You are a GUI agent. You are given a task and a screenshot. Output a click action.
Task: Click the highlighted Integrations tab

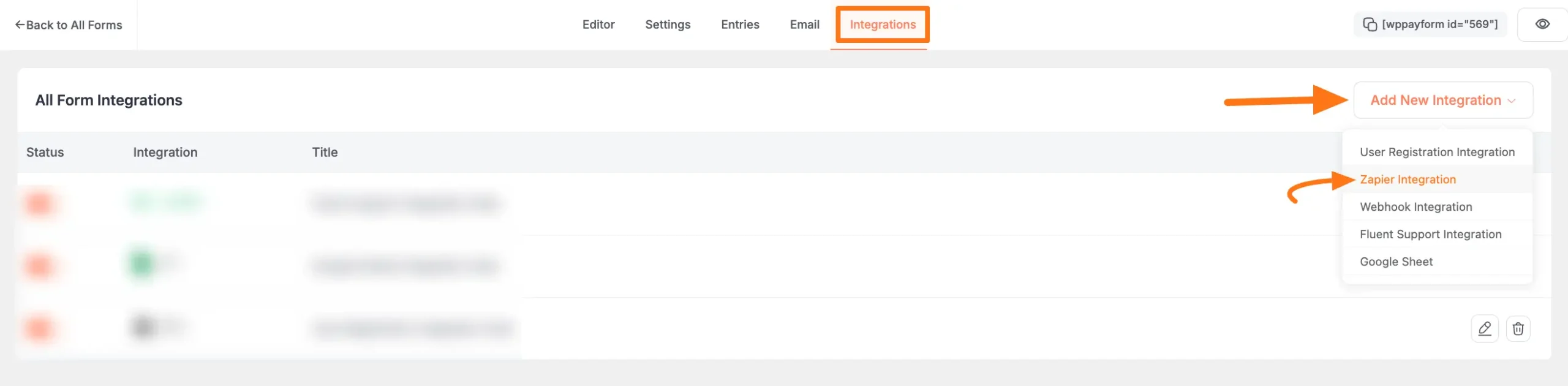coord(882,25)
